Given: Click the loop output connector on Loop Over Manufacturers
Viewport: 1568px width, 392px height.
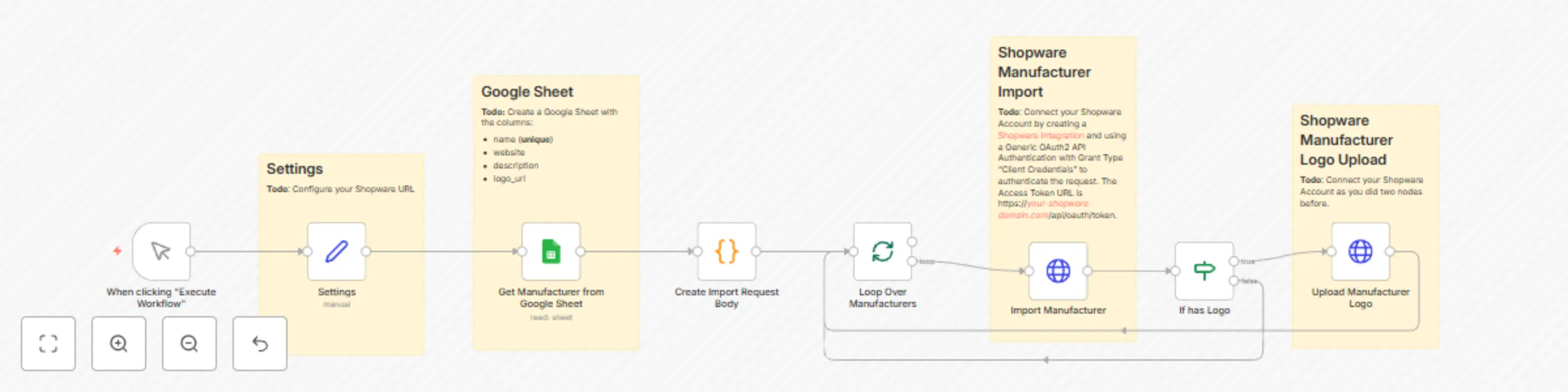Looking at the screenshot, I should point(912,261).
